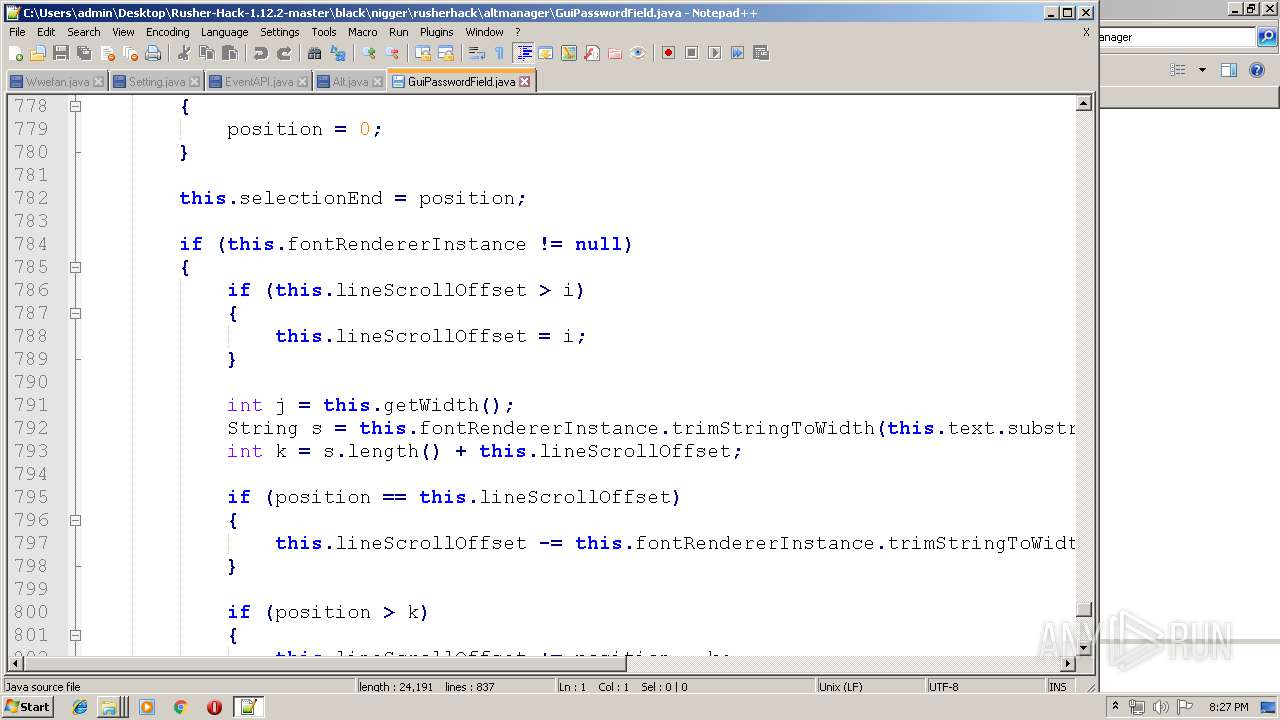Image resolution: width=1280 pixels, height=720 pixels.
Task: Open the Macro menu
Action: (362, 32)
